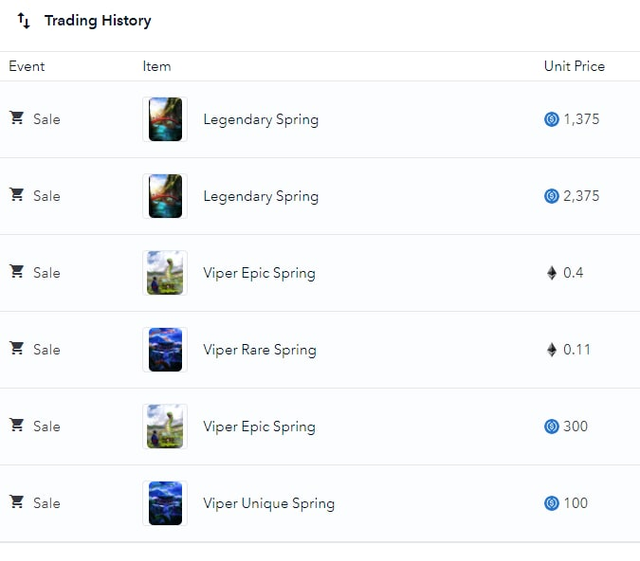Click the Unit Price column header
This screenshot has height=561, width=640.
pos(574,66)
